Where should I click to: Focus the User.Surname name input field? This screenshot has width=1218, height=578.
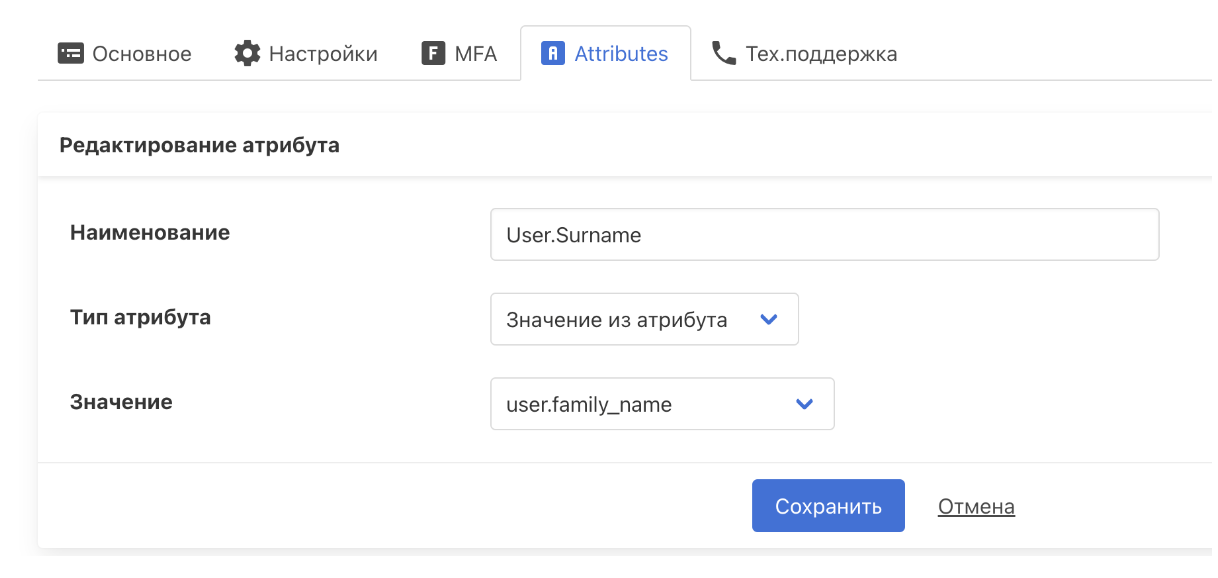[824, 235]
